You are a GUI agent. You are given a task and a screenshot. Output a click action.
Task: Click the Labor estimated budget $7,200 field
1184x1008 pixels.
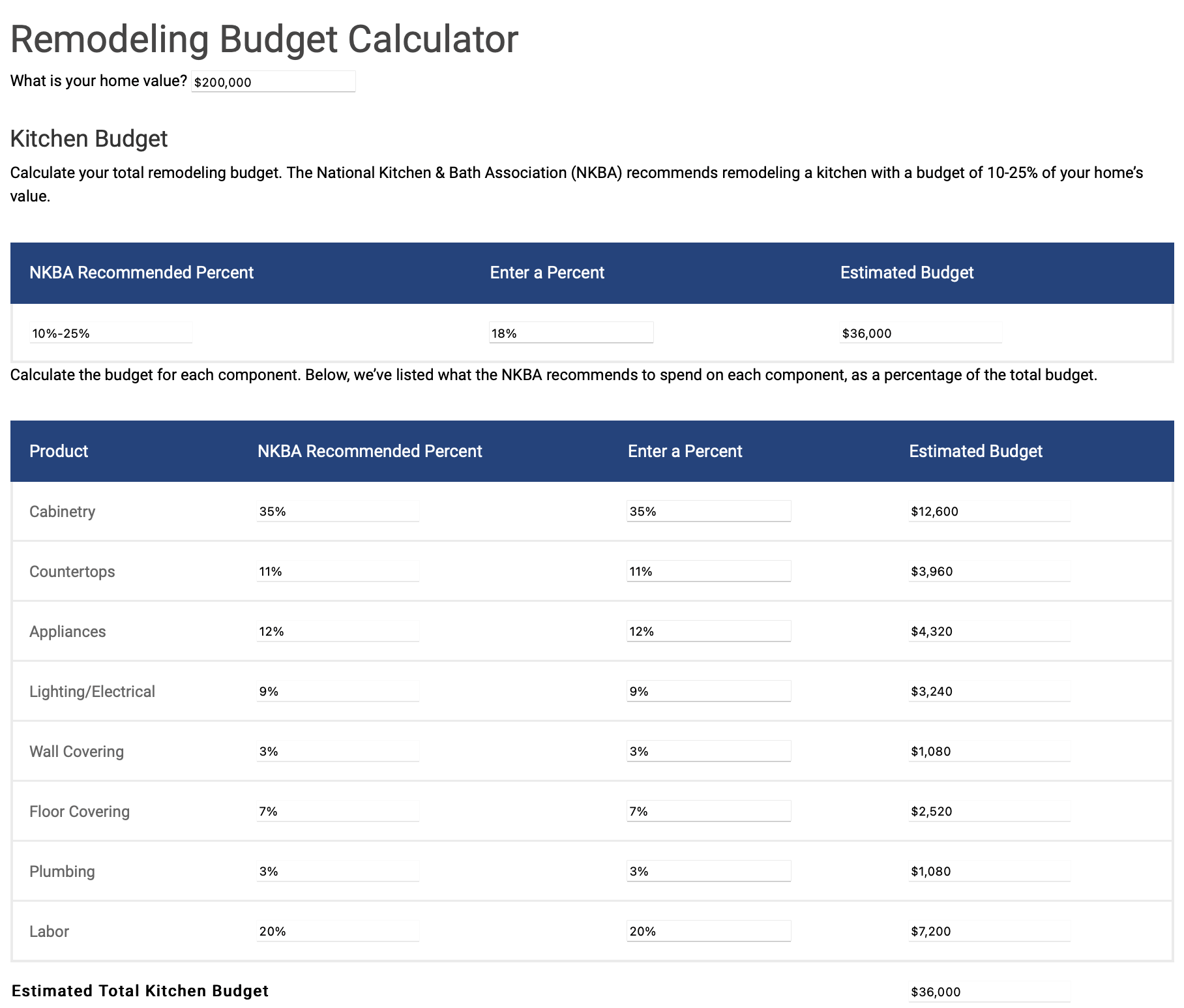click(x=990, y=931)
